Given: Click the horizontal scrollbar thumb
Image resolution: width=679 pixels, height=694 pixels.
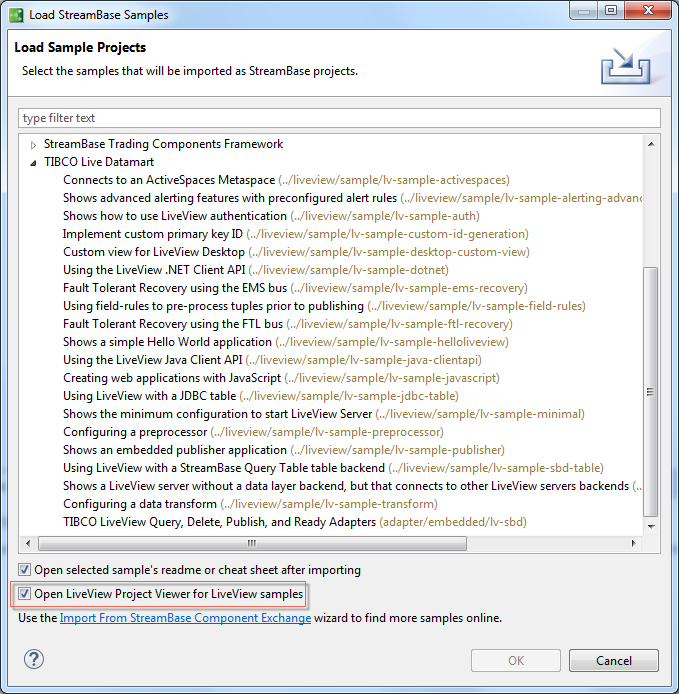Looking at the screenshot, I should point(252,543).
